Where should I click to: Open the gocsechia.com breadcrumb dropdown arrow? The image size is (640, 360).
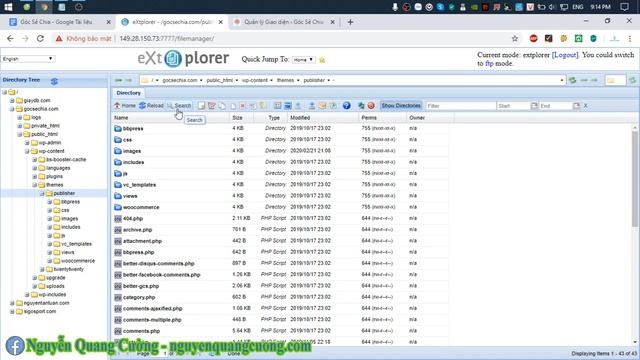coord(201,80)
